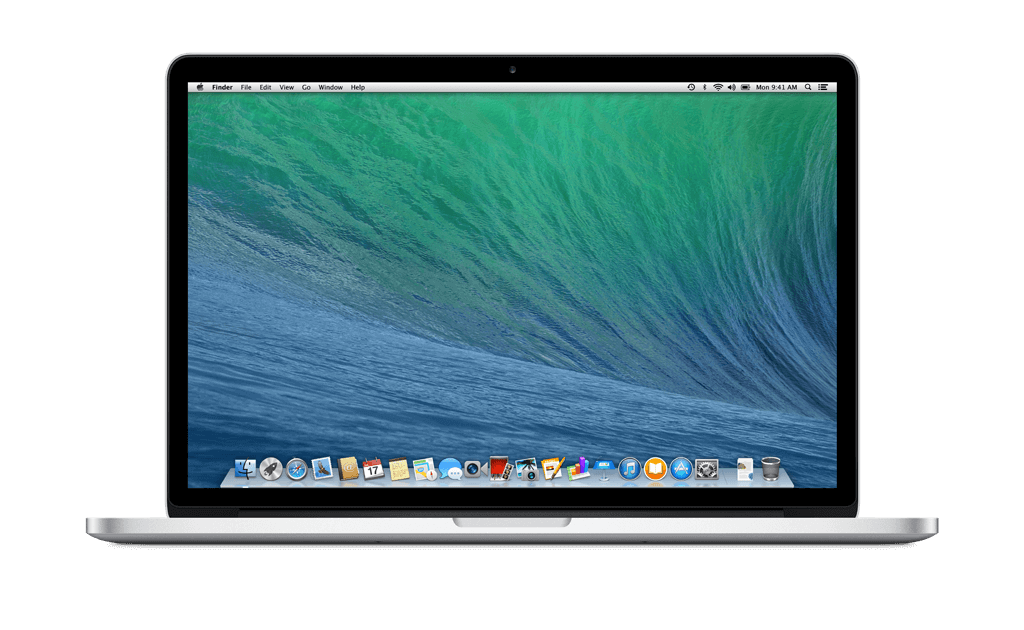Open the View menu
This screenshot has width=1024, height=630.
click(287, 87)
